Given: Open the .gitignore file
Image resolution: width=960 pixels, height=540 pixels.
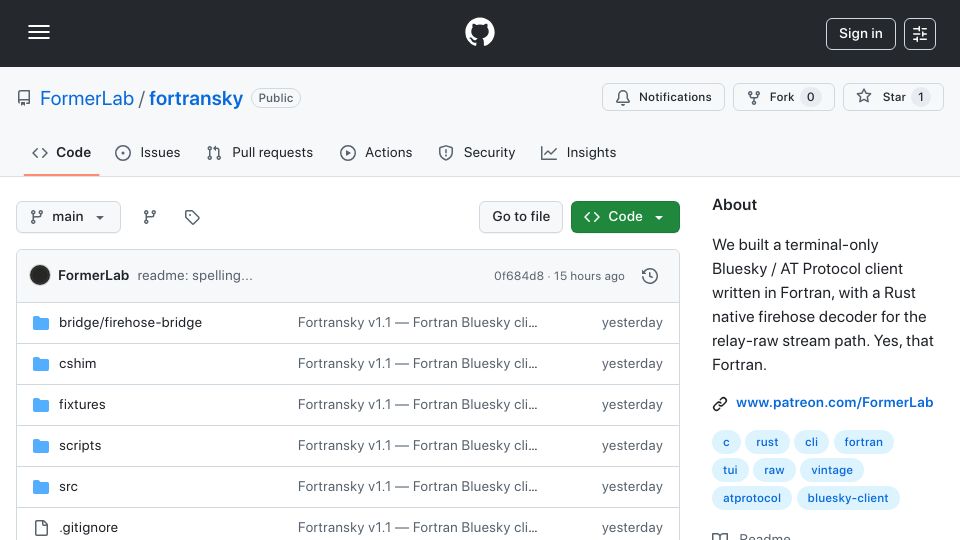Looking at the screenshot, I should point(89,528).
